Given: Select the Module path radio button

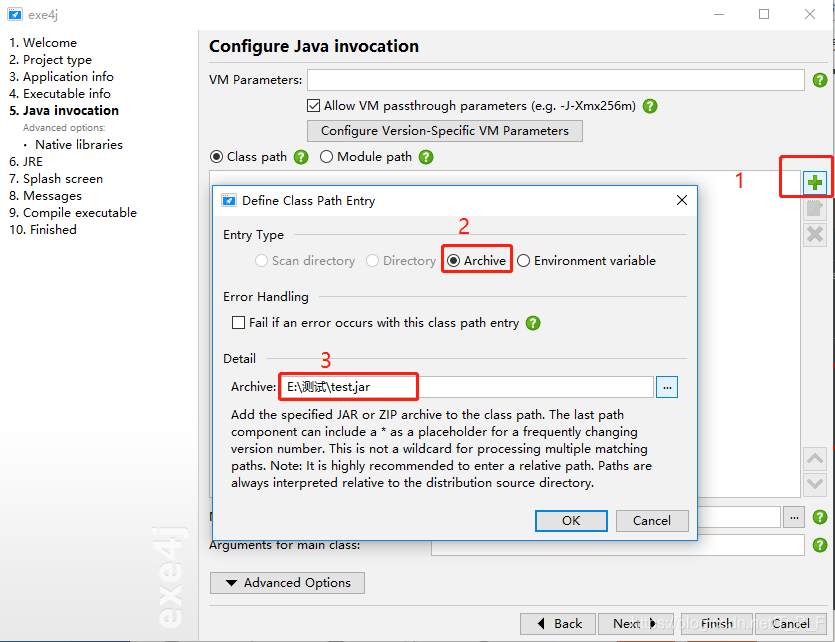Looking at the screenshot, I should pos(326,157).
